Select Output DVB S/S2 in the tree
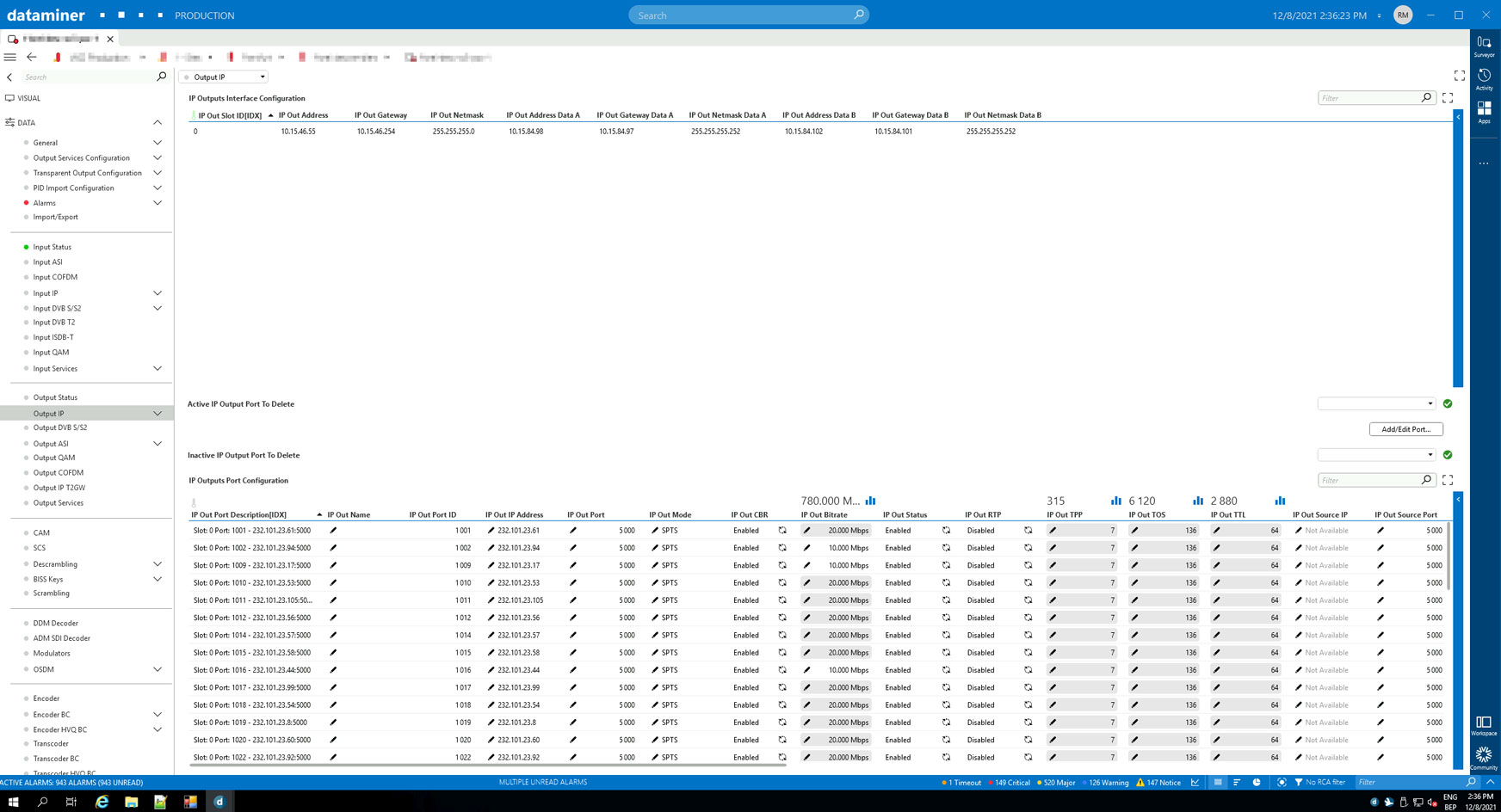1501x812 pixels. coord(59,428)
